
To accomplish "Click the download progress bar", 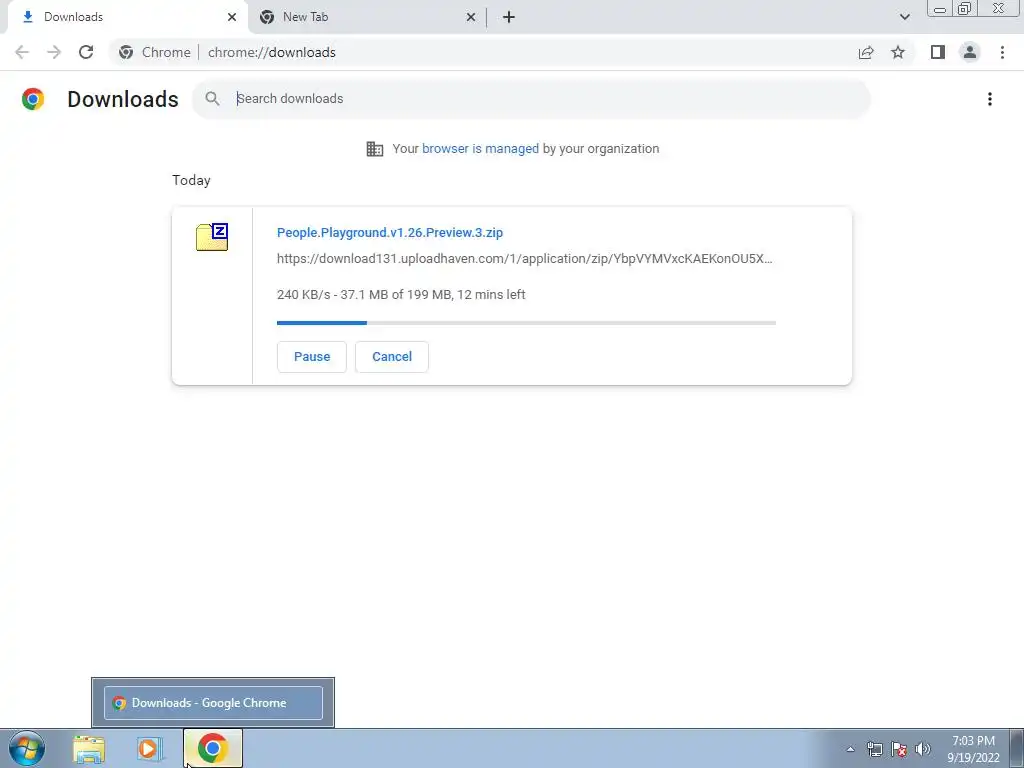I will [x=526, y=323].
